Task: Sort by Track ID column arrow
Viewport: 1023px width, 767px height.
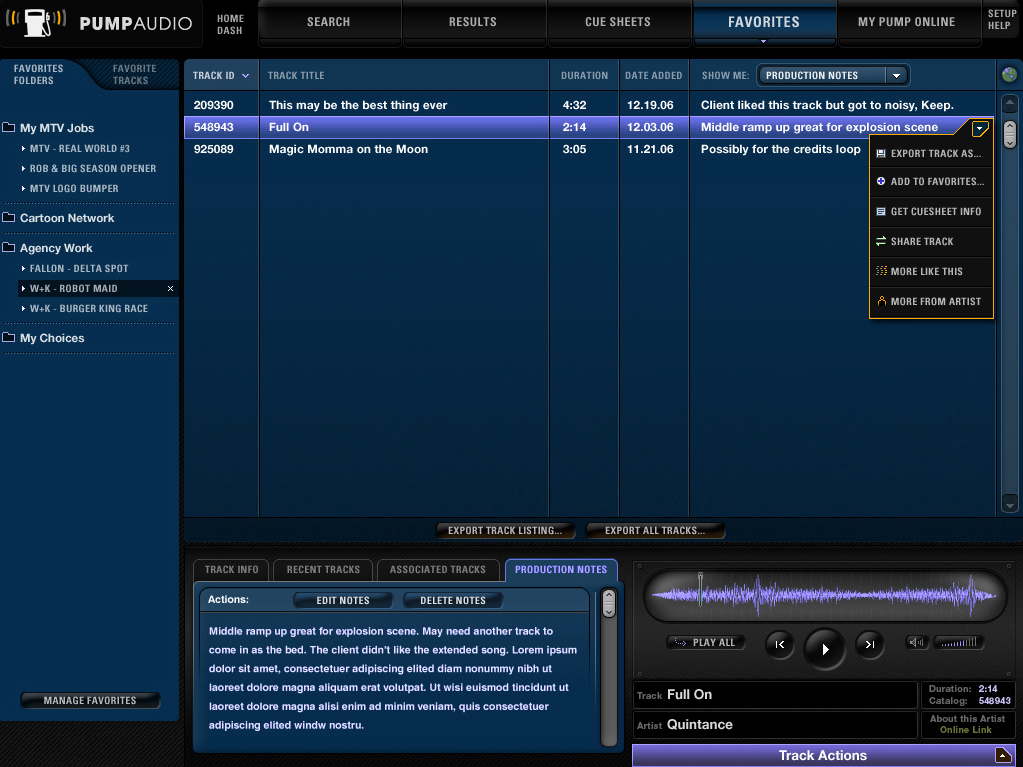Action: pyautogui.click(x=245, y=76)
